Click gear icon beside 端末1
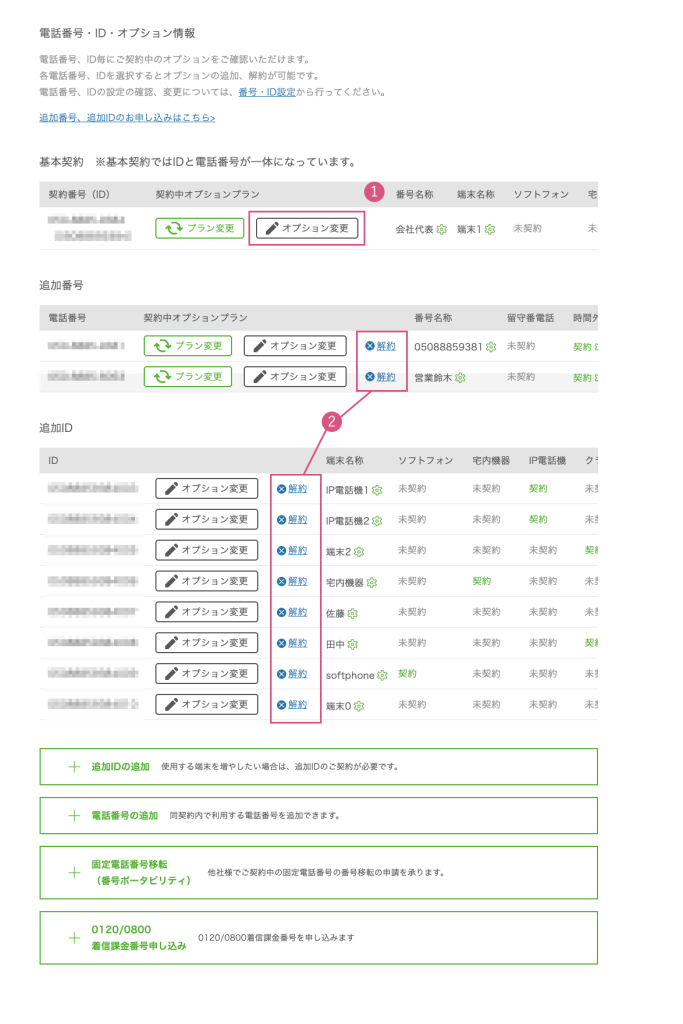Screen dimensions: 683x1024 tap(490, 229)
